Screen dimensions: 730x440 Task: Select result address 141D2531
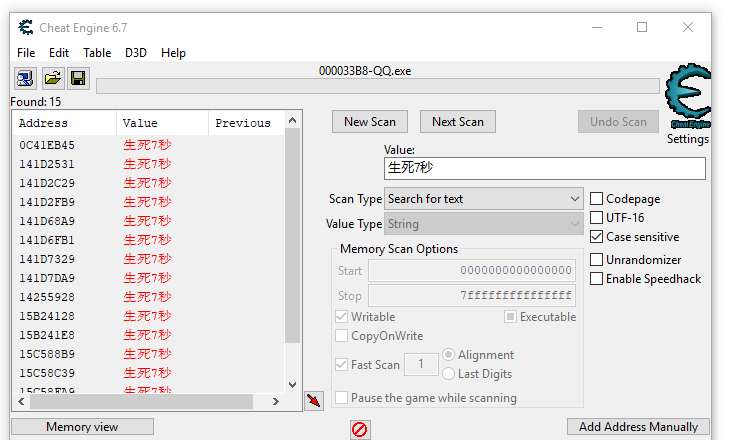[x=47, y=164]
